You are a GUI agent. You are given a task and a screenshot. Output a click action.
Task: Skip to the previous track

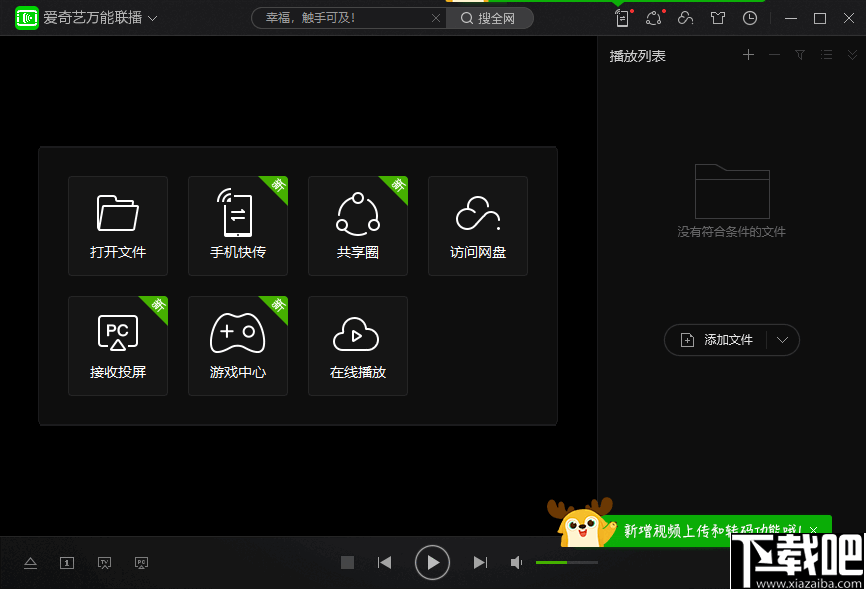384,562
